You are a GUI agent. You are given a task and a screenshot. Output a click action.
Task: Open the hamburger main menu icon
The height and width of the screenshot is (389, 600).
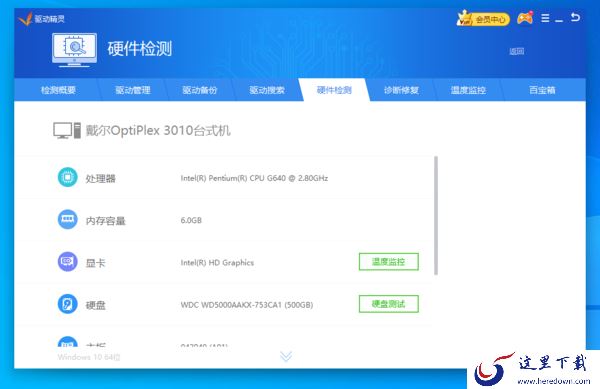545,18
